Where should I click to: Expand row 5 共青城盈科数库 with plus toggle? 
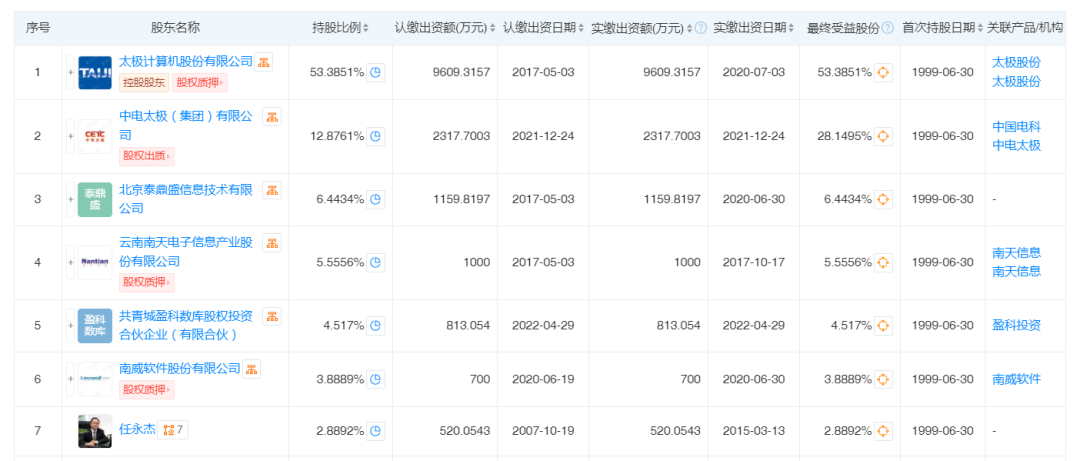pyautogui.click(x=70, y=326)
